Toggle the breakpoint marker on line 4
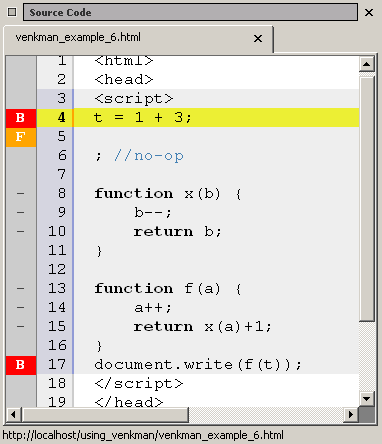The image size is (382, 444). coord(21,118)
